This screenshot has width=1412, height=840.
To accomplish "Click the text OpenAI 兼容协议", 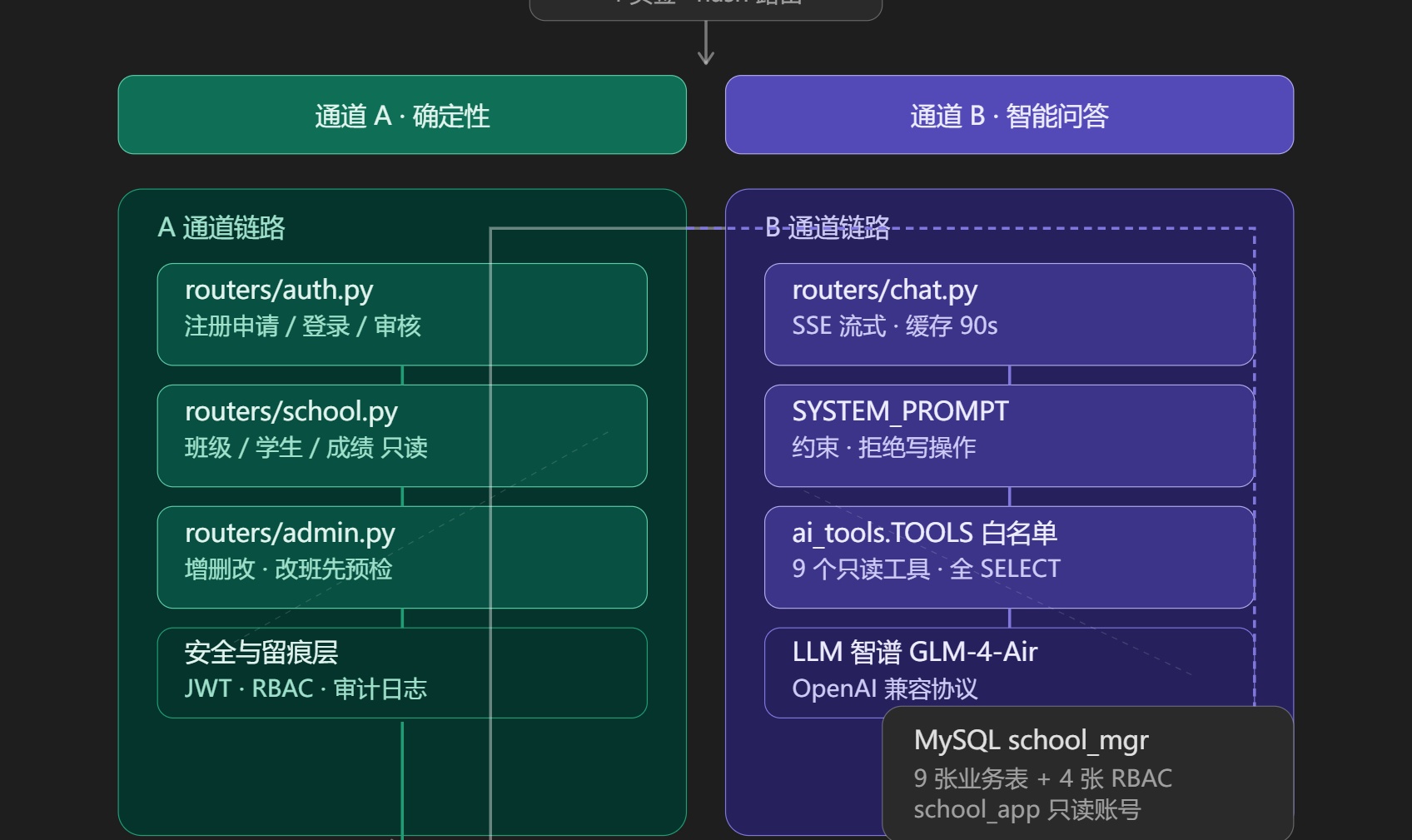I will tap(885, 688).
